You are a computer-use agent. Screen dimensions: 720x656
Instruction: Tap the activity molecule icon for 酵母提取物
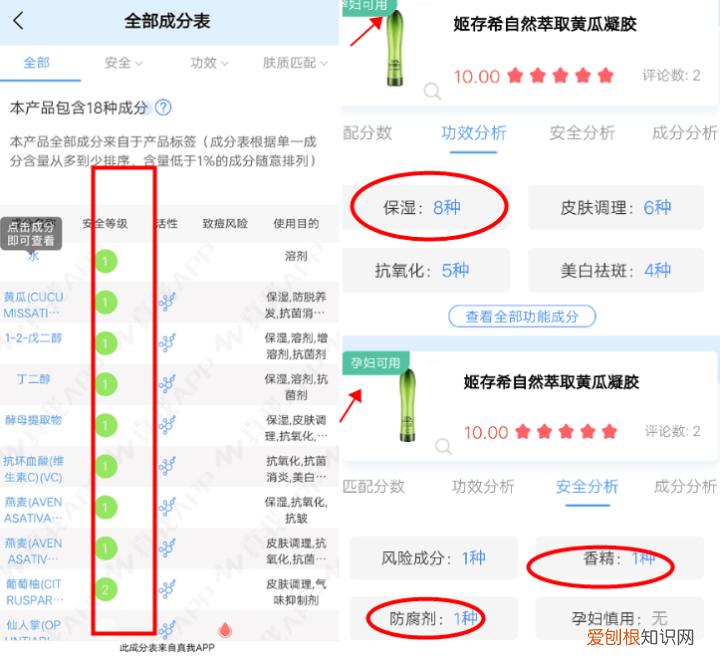tap(167, 425)
